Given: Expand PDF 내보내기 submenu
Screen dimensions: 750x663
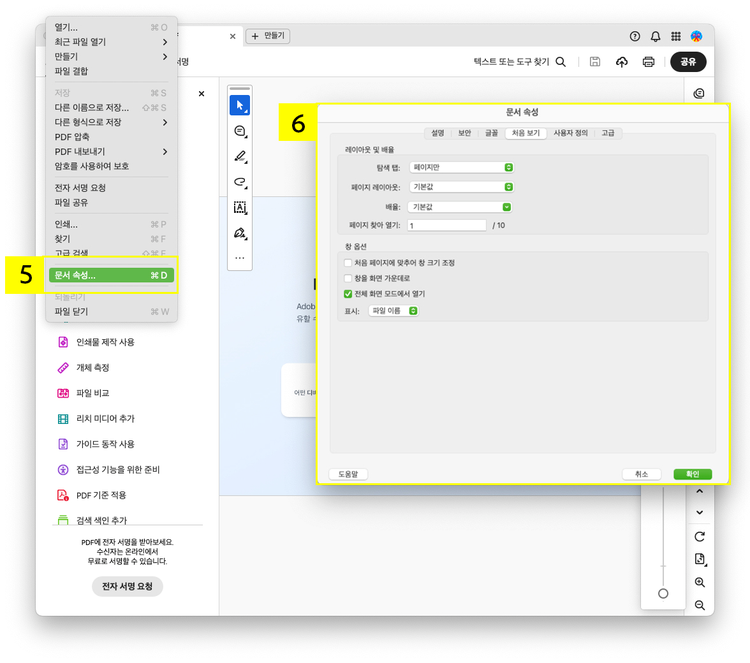Looking at the screenshot, I should pos(111,152).
